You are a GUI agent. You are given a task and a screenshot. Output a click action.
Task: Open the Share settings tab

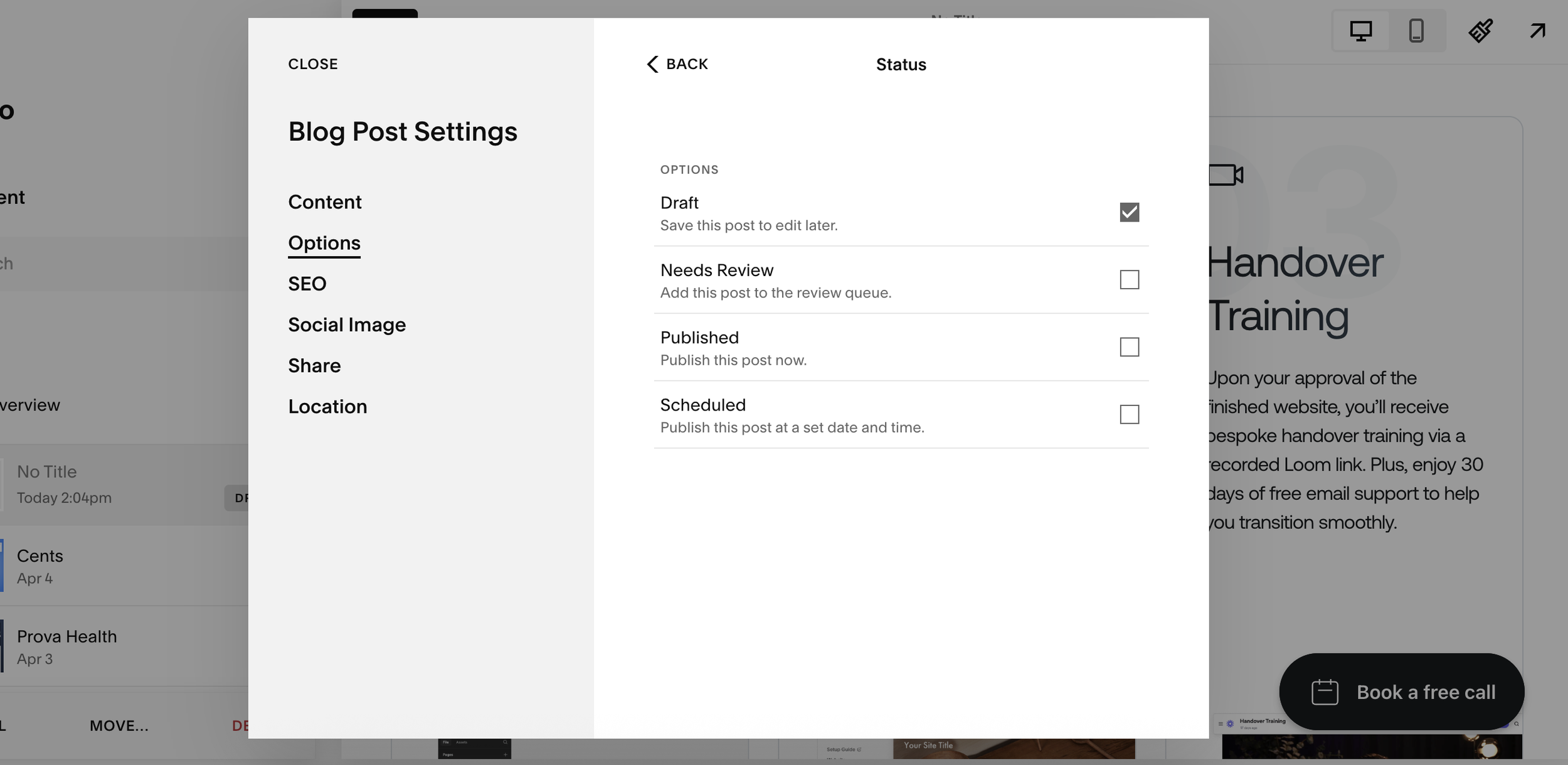tap(314, 366)
